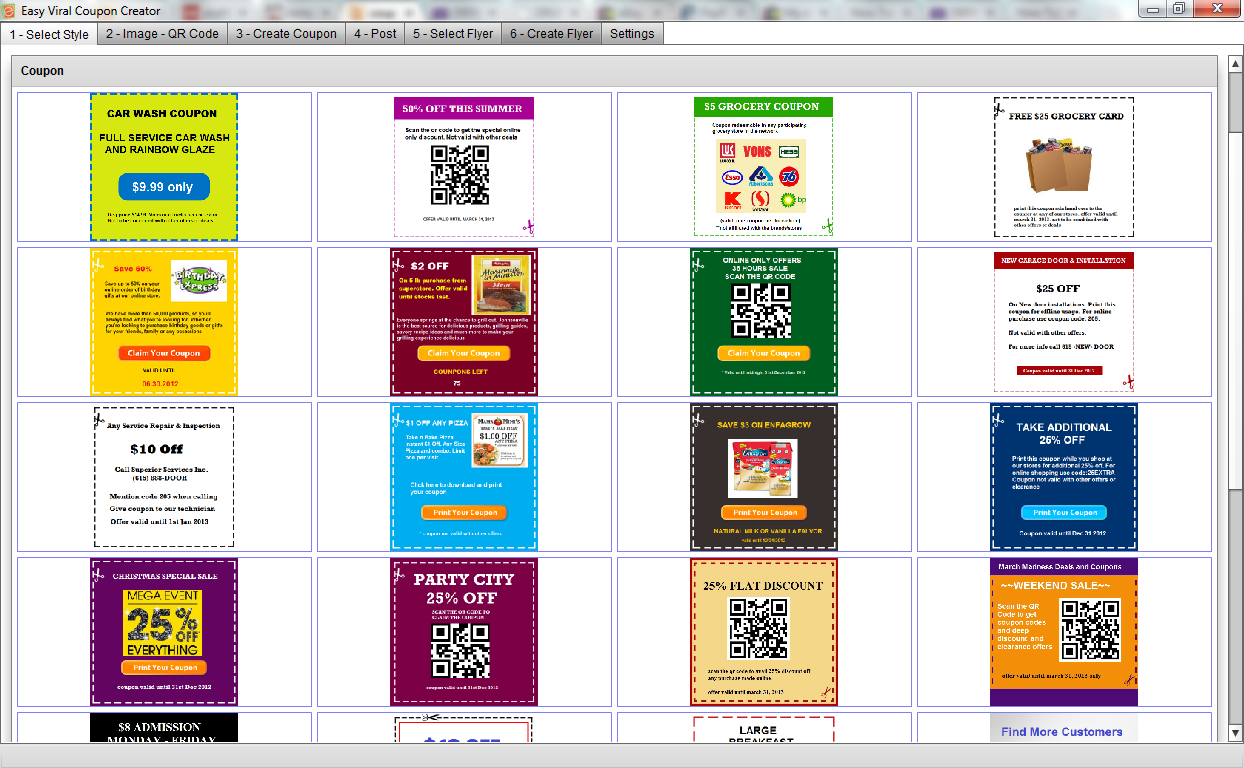Image resolution: width=1244 pixels, height=768 pixels.
Task: Pick the Save $3 on Enfagrow coupon
Action: 764,477
